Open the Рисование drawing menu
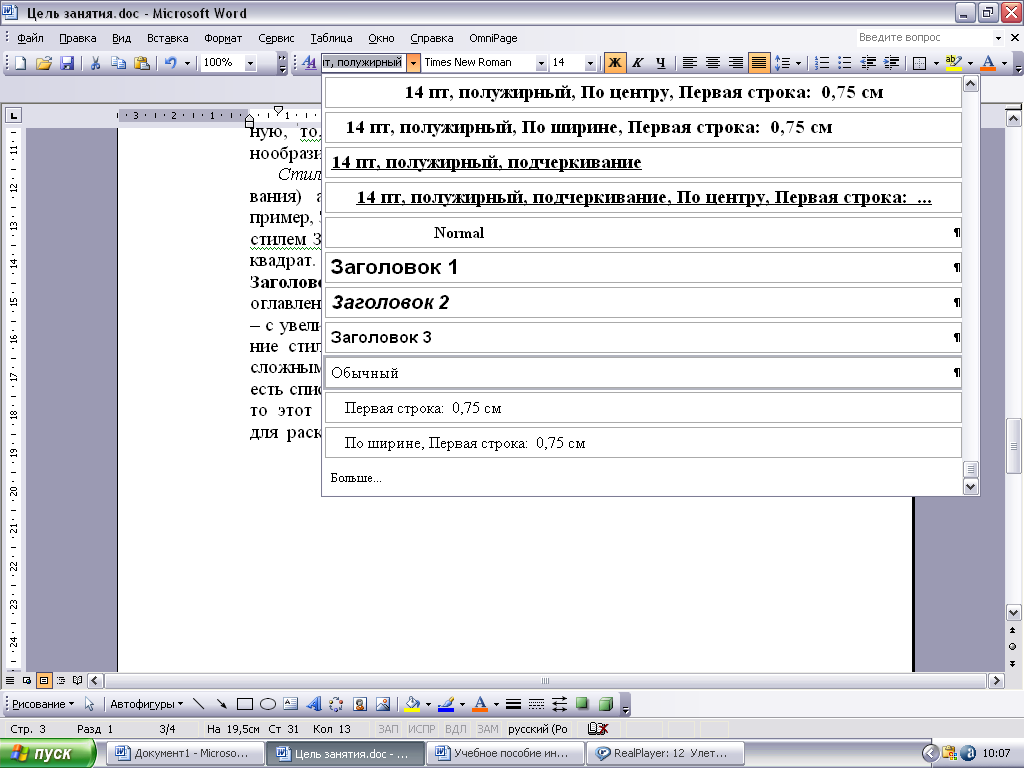 [43, 704]
